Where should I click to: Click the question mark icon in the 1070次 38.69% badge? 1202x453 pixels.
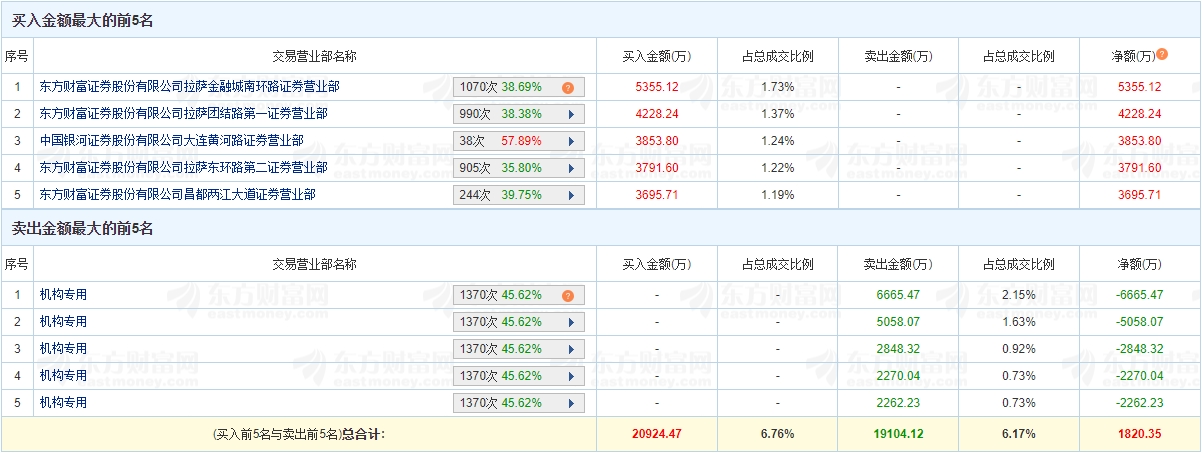pyautogui.click(x=568, y=88)
